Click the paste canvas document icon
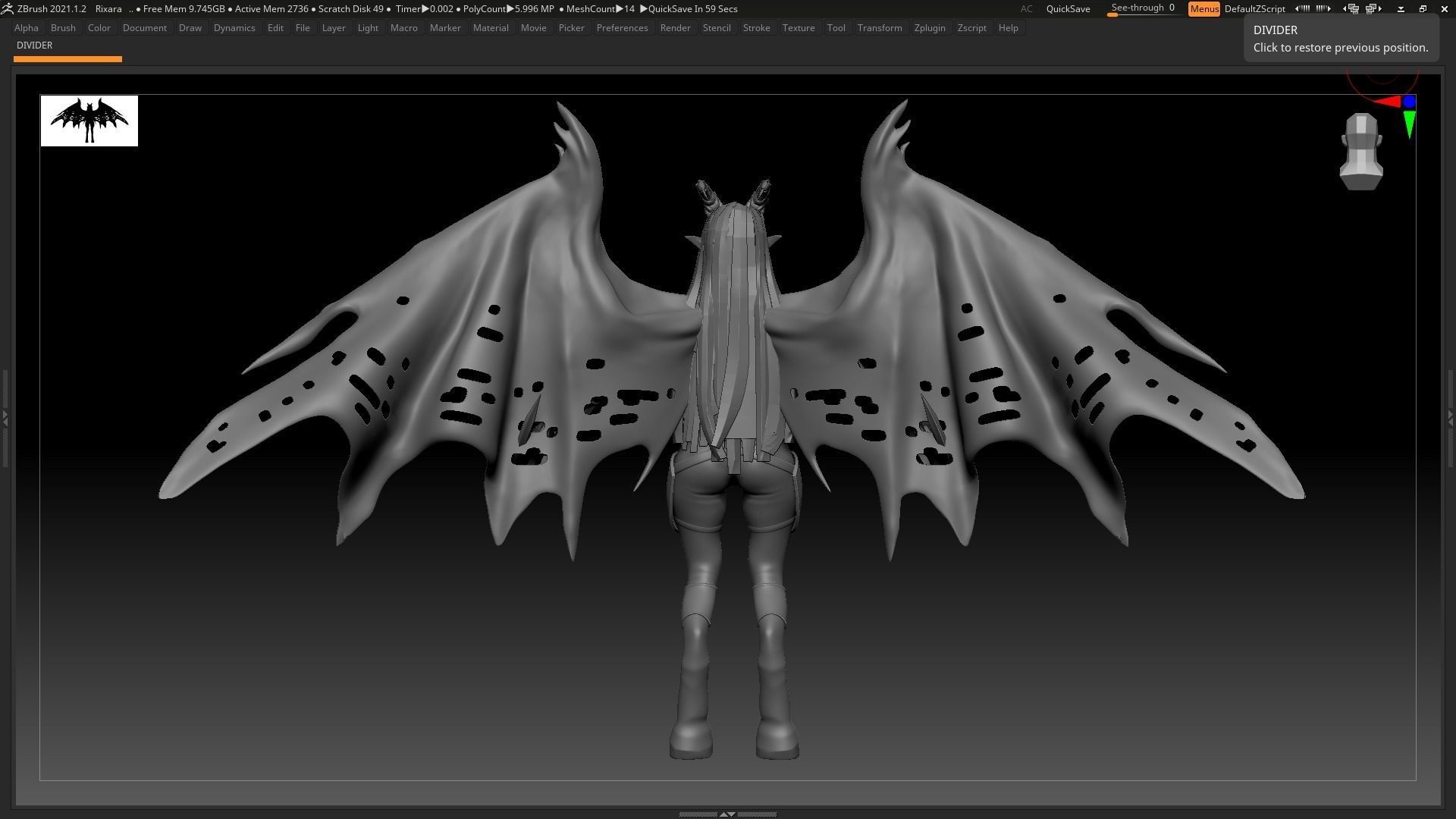The image size is (1456, 819). 1373,8
